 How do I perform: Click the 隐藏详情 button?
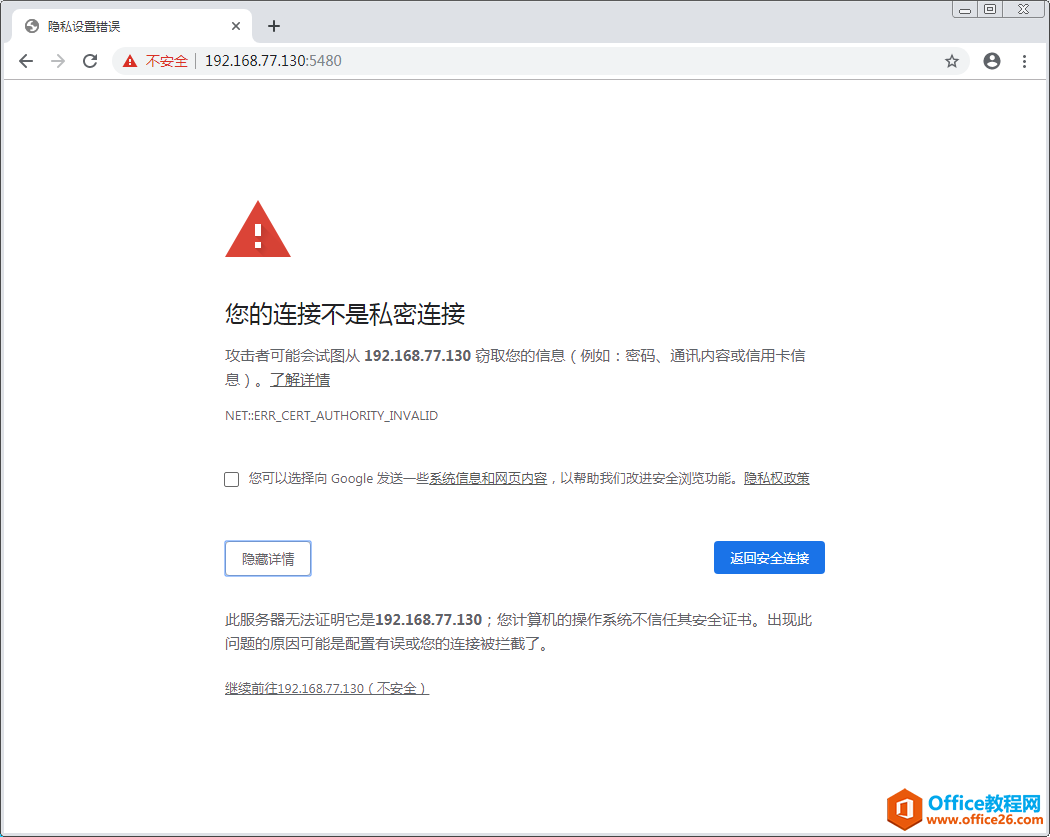pyautogui.click(x=268, y=558)
